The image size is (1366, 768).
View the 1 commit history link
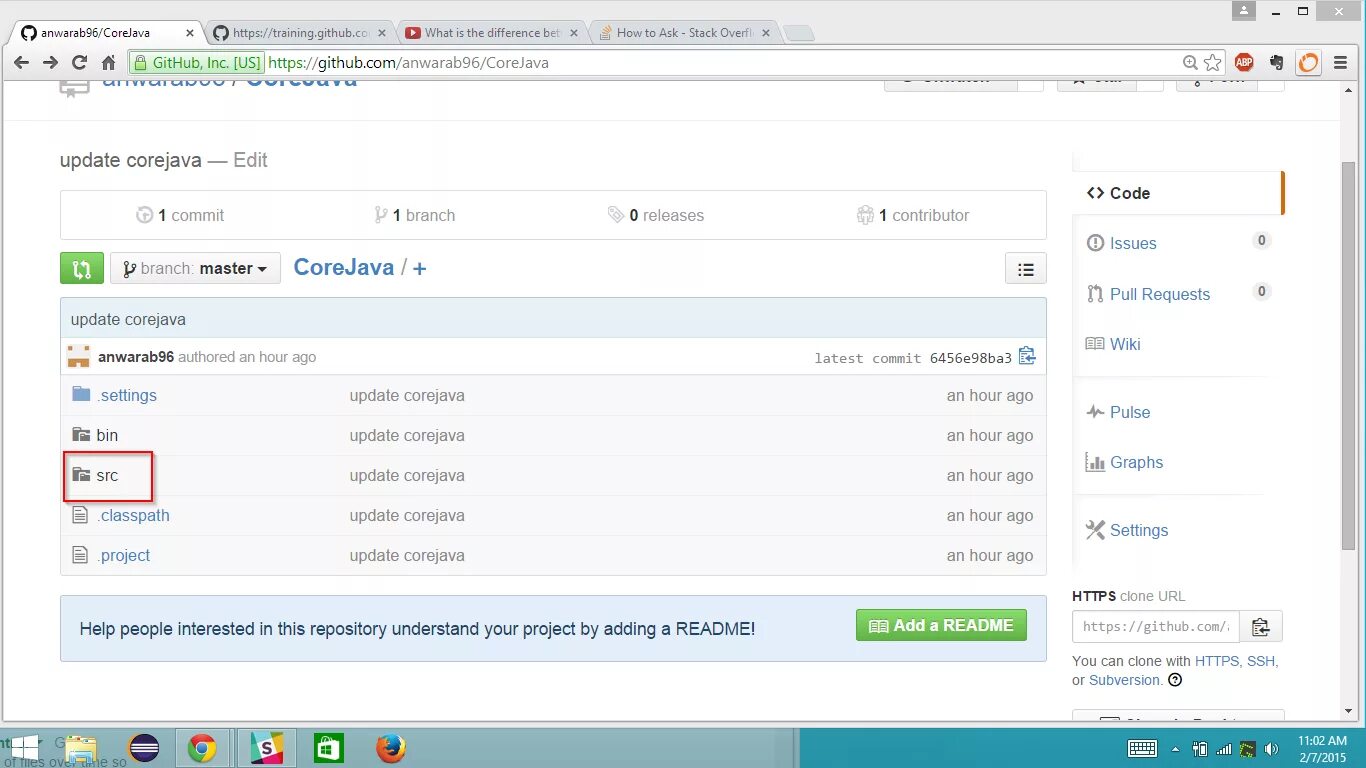coord(180,215)
